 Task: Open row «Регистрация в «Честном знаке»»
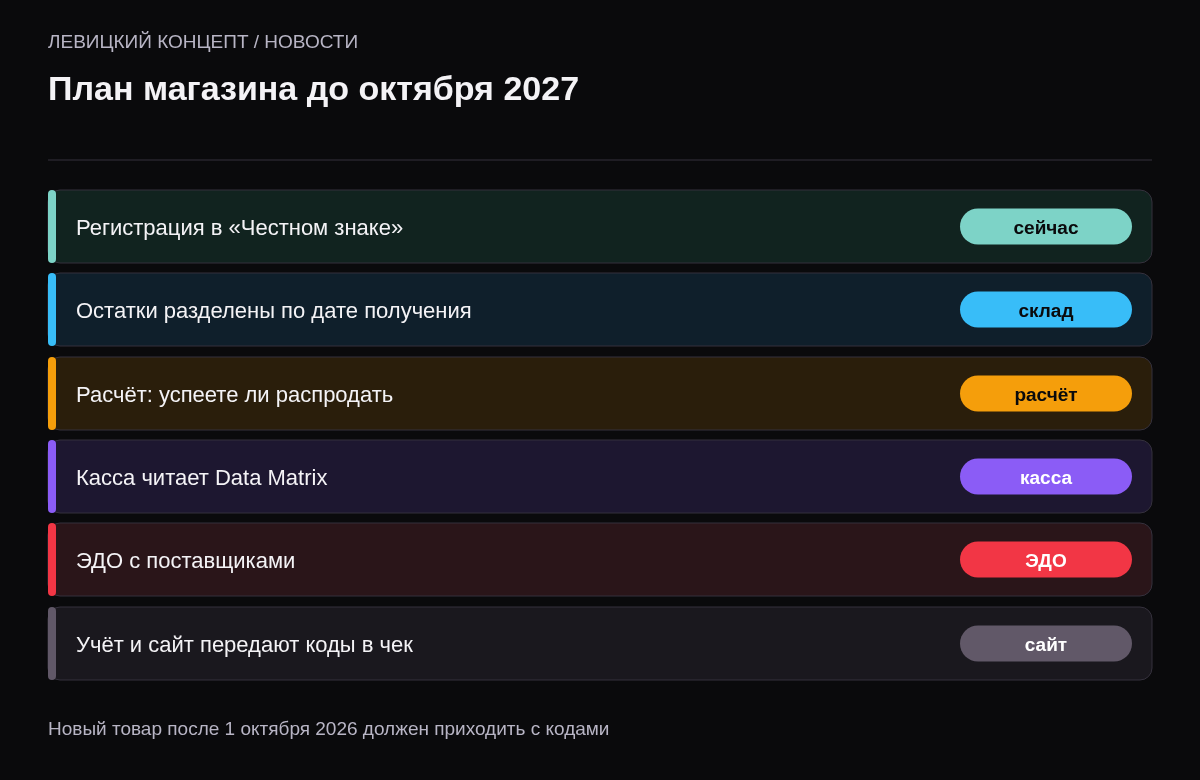(x=600, y=227)
